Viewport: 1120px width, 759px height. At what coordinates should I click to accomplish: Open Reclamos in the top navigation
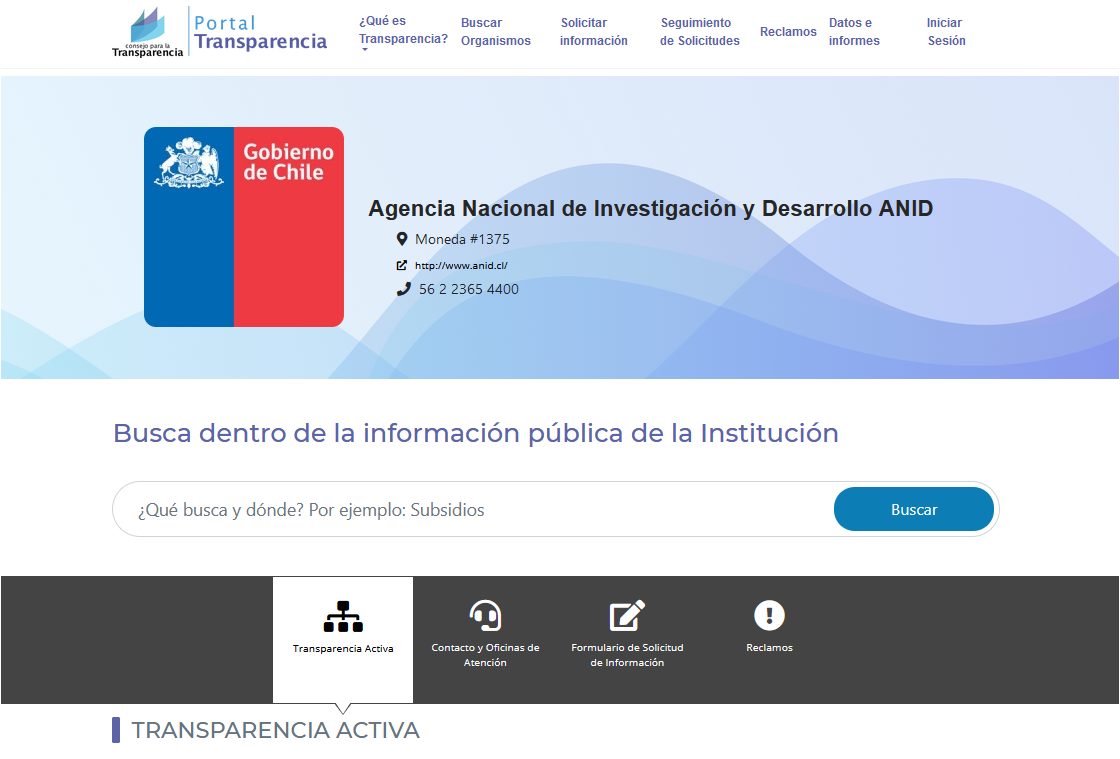[x=788, y=32]
